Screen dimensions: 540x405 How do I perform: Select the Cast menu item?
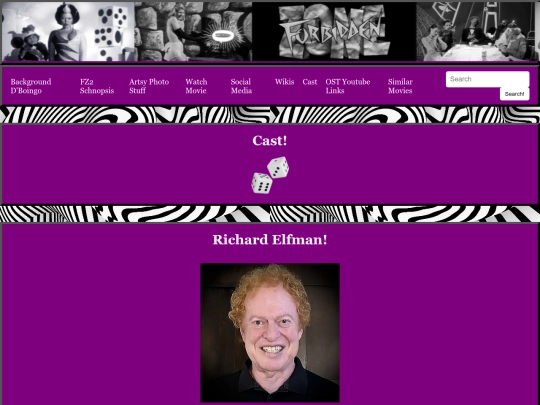pyautogui.click(x=310, y=82)
